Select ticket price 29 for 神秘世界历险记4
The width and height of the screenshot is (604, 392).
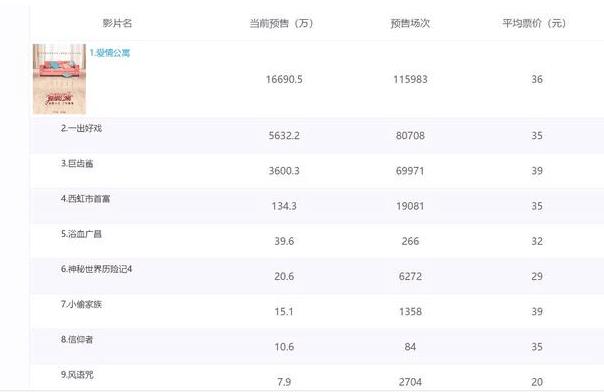pos(537,276)
